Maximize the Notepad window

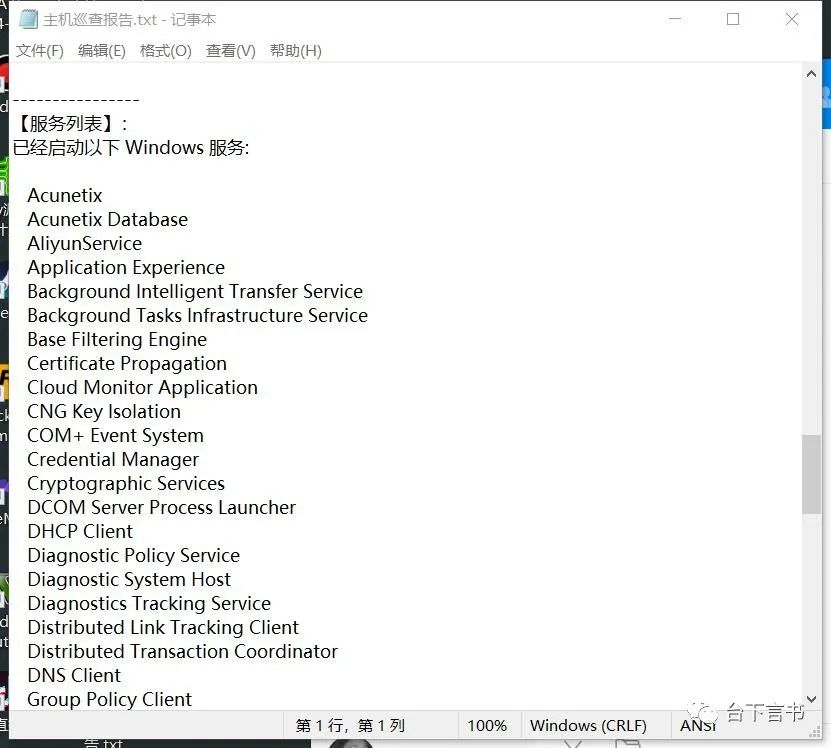733,19
